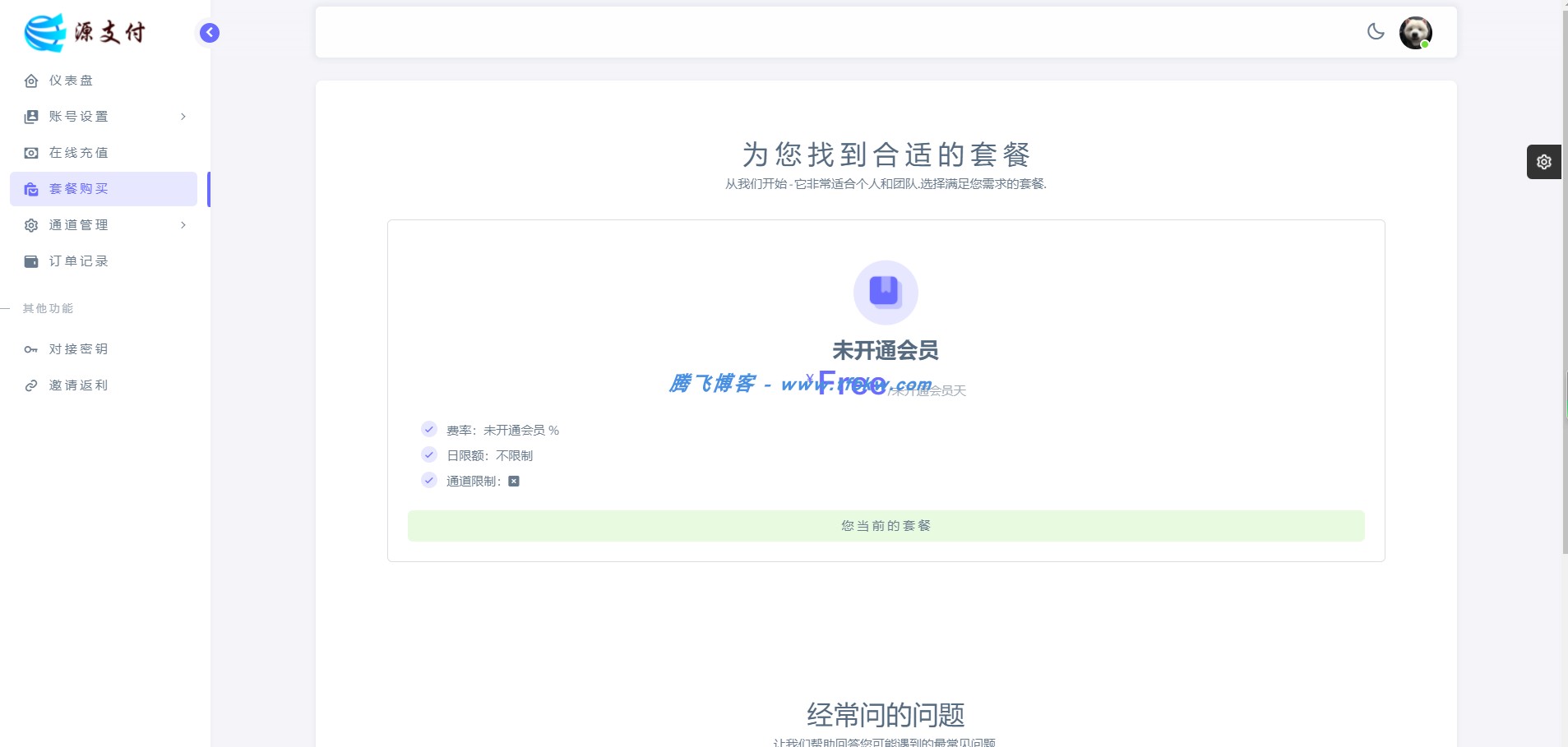The width and height of the screenshot is (1568, 747).
Task: Open the 订单记录 order records icon
Action: point(30,261)
